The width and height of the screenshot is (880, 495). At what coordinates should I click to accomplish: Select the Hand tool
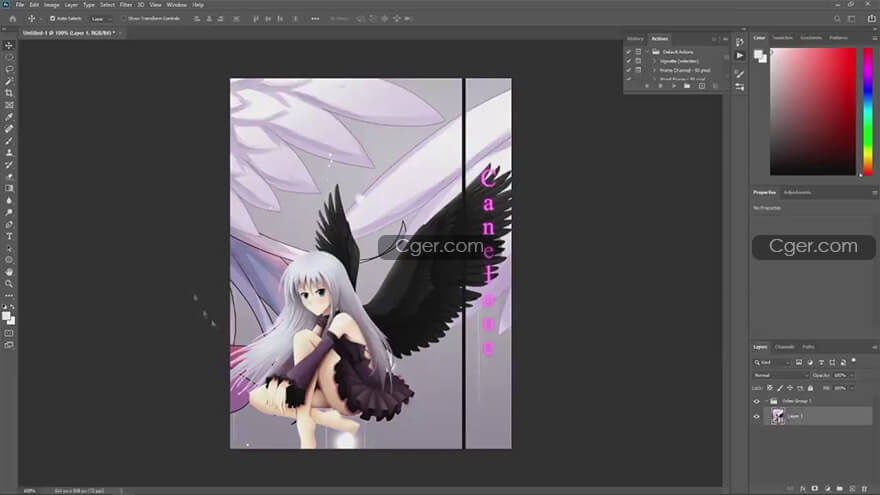pos(8,272)
